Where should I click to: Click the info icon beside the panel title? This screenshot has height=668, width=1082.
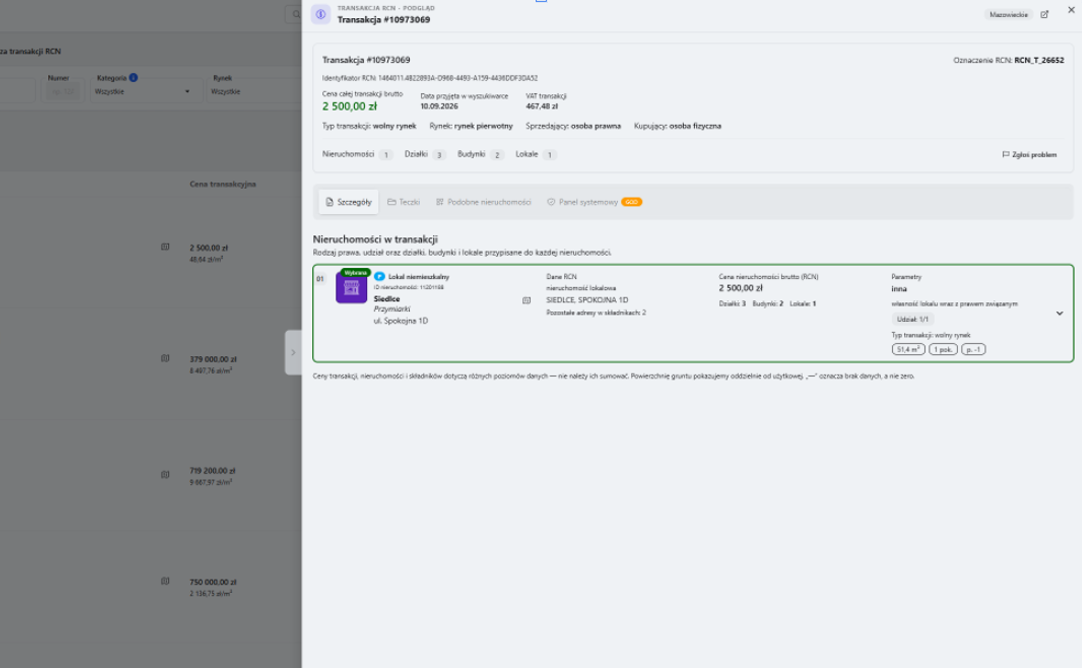[321, 14]
